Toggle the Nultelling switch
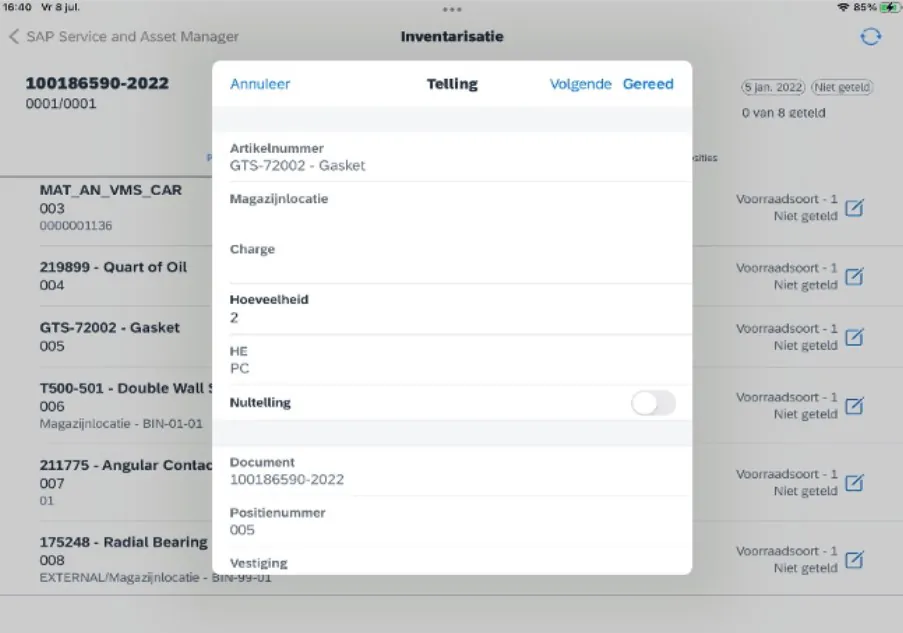 653,403
